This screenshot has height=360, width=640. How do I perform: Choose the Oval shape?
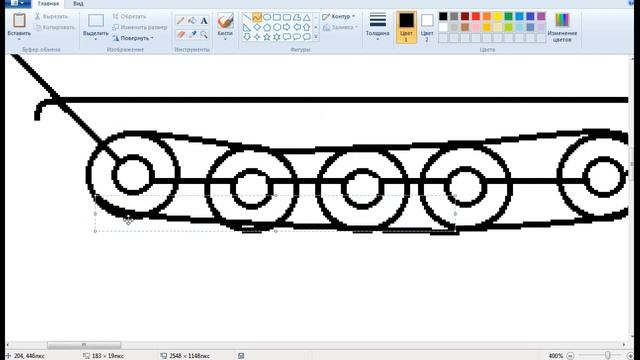267,18
